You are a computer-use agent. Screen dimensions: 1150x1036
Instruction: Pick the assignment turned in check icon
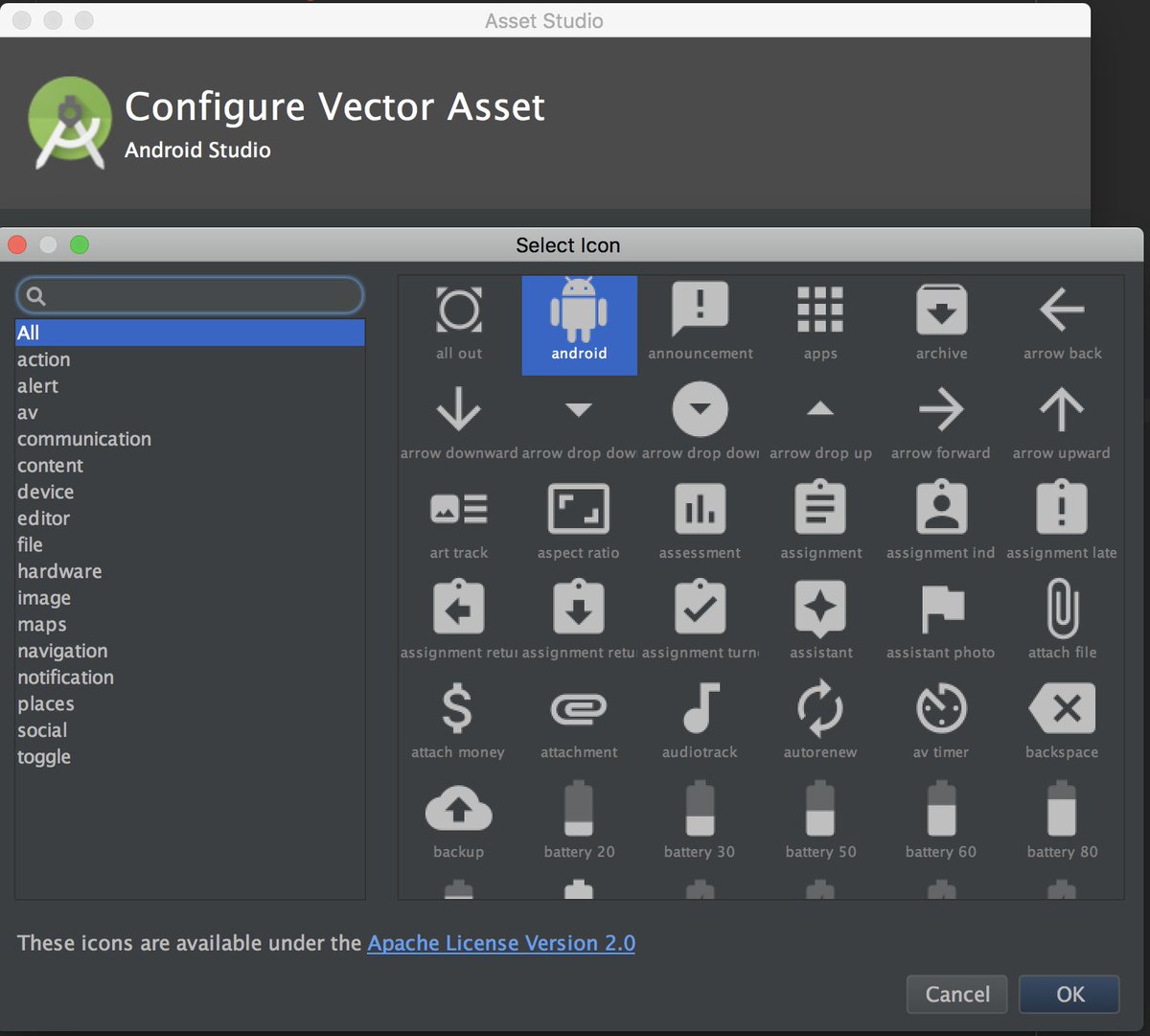pyautogui.click(x=701, y=607)
